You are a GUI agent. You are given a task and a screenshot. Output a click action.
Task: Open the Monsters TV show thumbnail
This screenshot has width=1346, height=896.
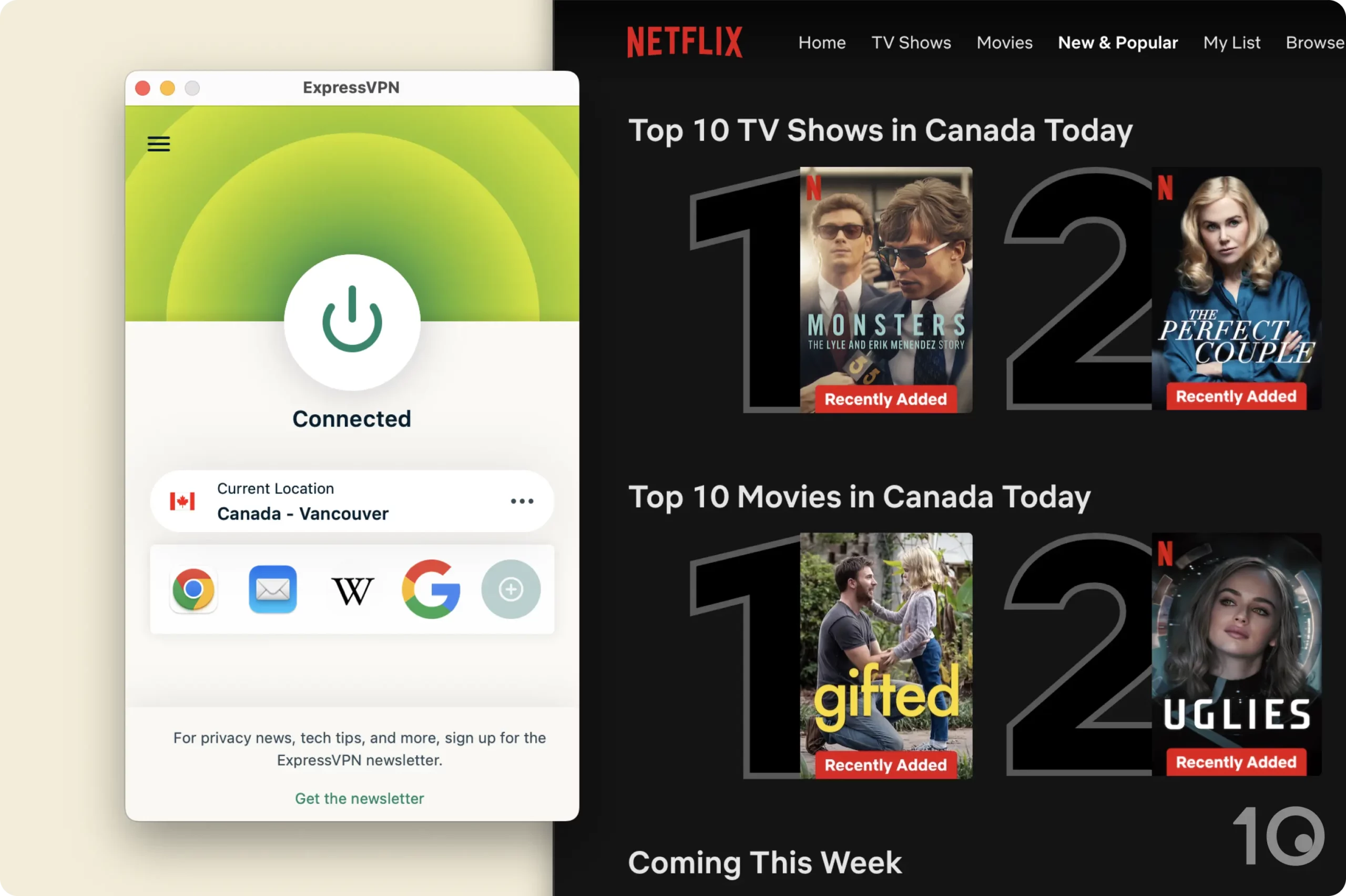(x=885, y=290)
